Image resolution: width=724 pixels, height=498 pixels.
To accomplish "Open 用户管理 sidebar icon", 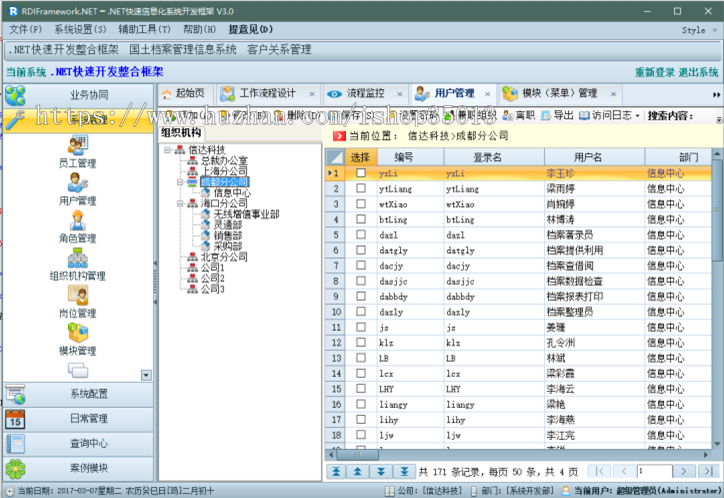I will pyautogui.click(x=77, y=190).
